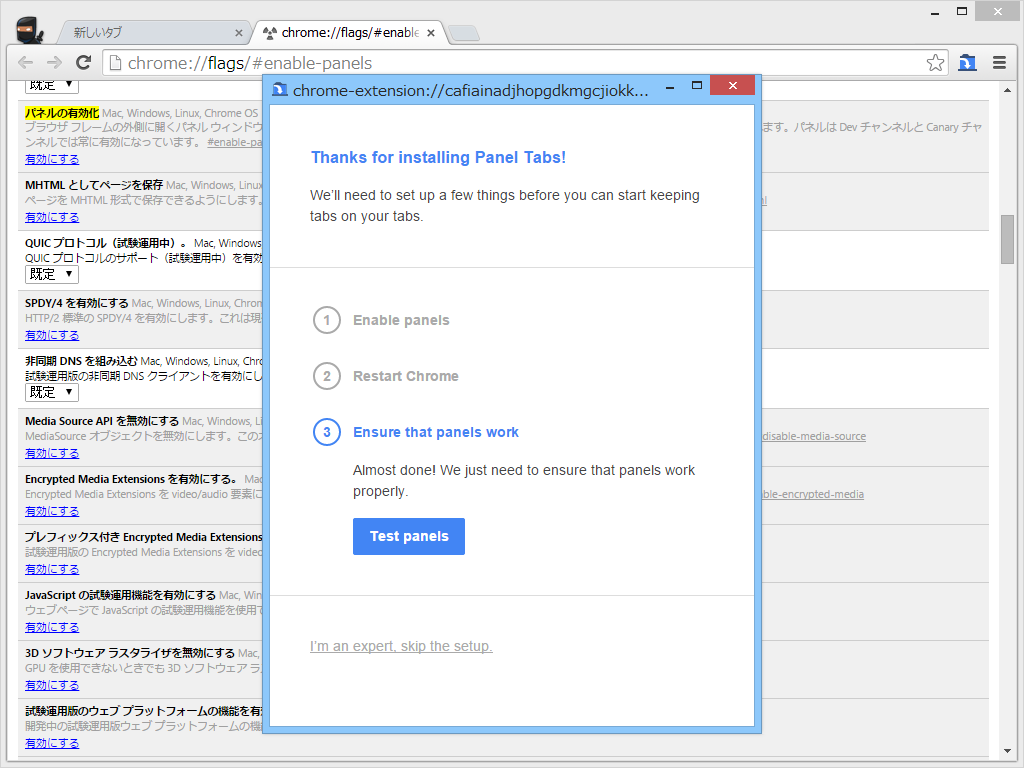Click the Panel Tabs icon in popup title bar
This screenshot has width=1024, height=768.
coord(280,89)
